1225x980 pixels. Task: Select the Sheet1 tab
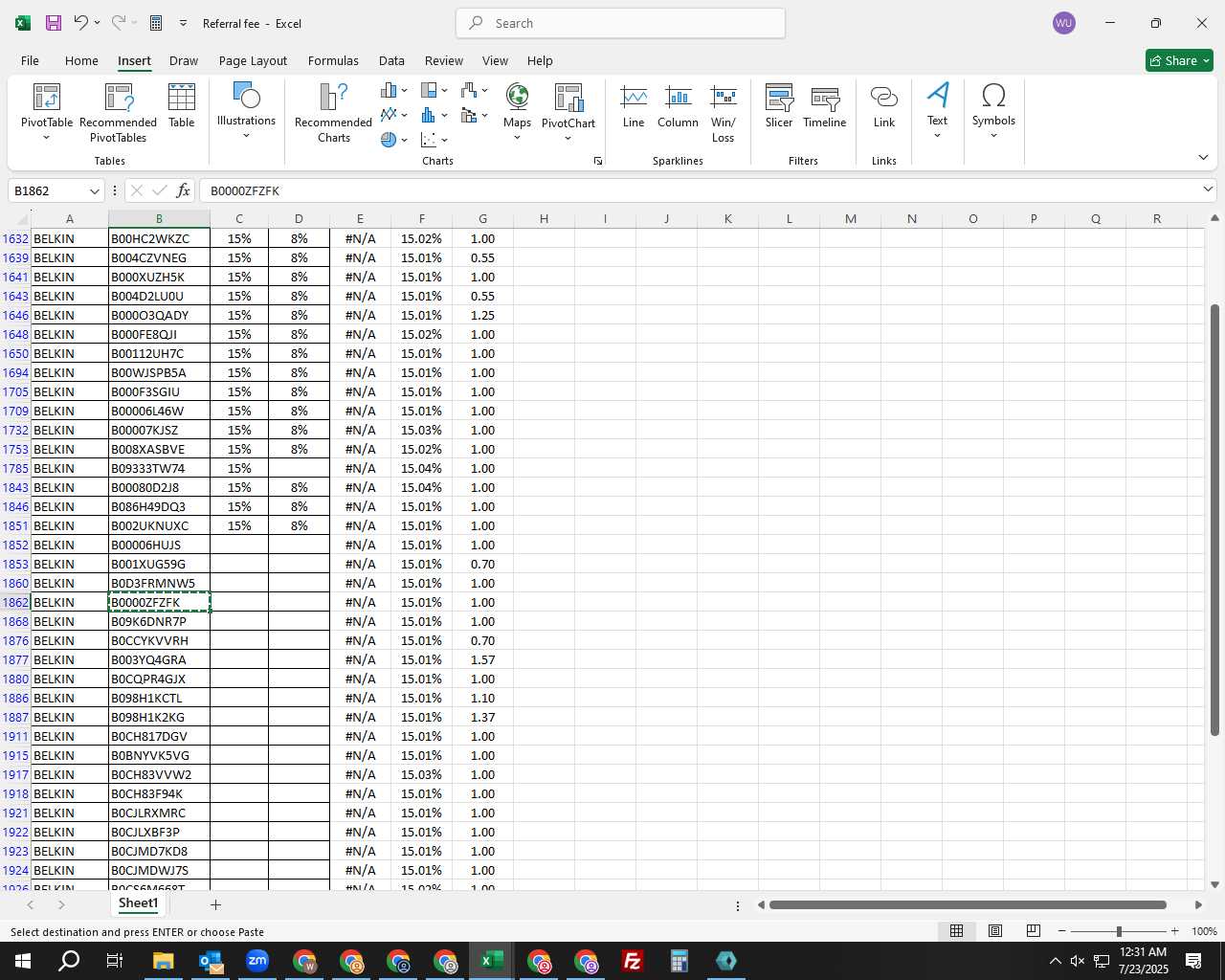138,903
